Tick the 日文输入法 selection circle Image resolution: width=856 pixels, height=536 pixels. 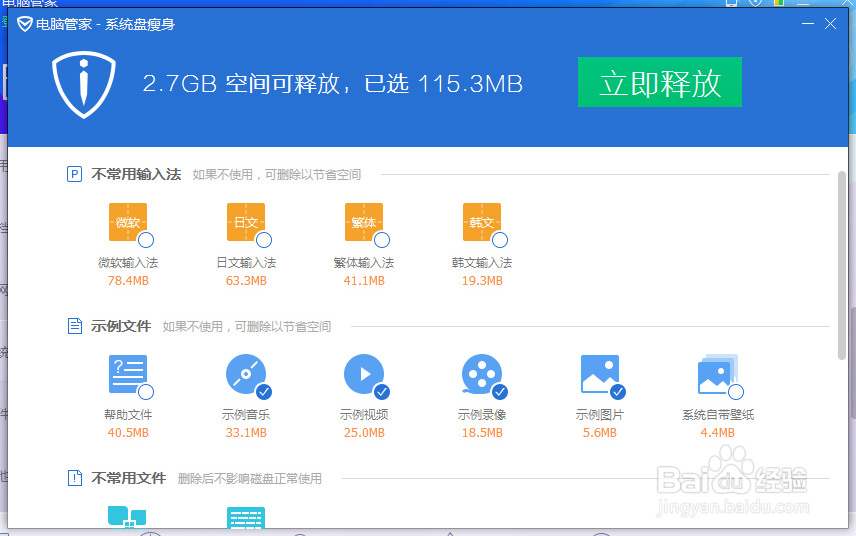pos(264,240)
